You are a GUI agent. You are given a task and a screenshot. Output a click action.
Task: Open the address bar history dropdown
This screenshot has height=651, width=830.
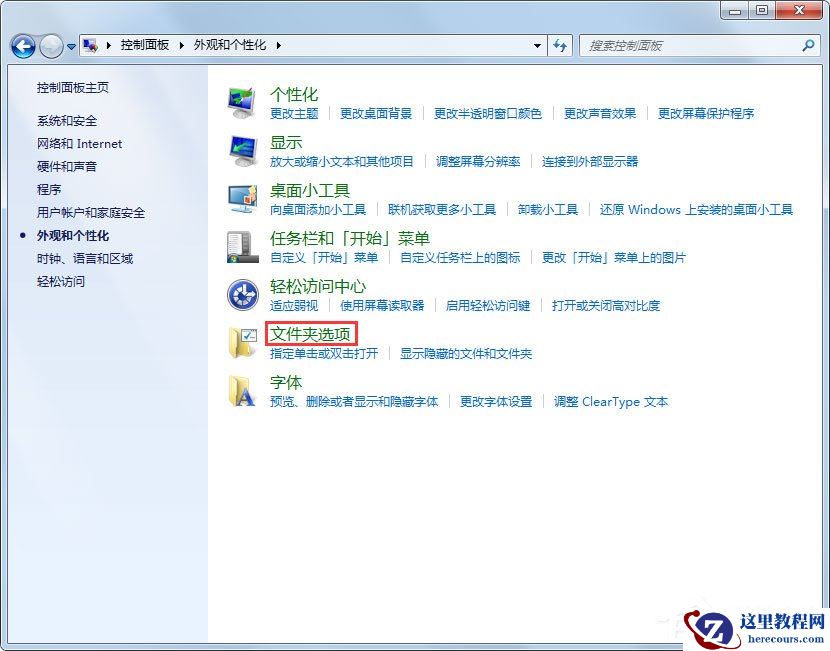[536, 45]
